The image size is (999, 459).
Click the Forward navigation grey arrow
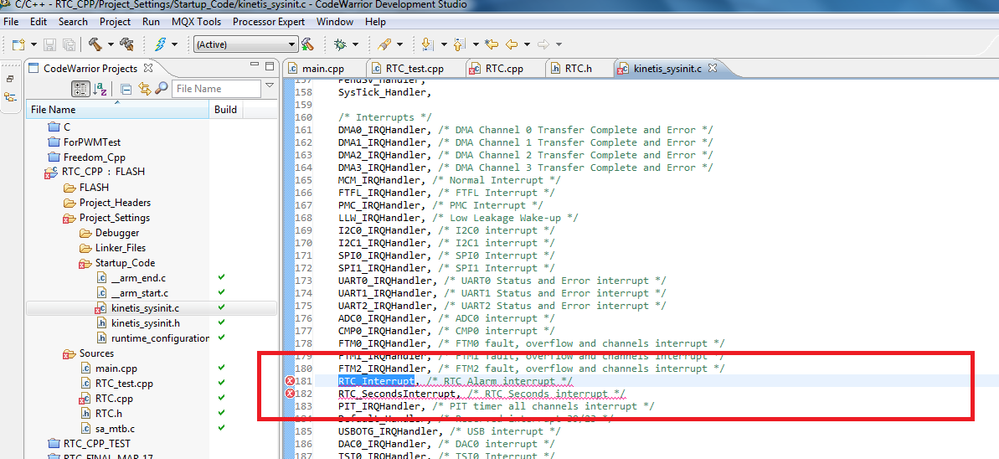(x=543, y=45)
